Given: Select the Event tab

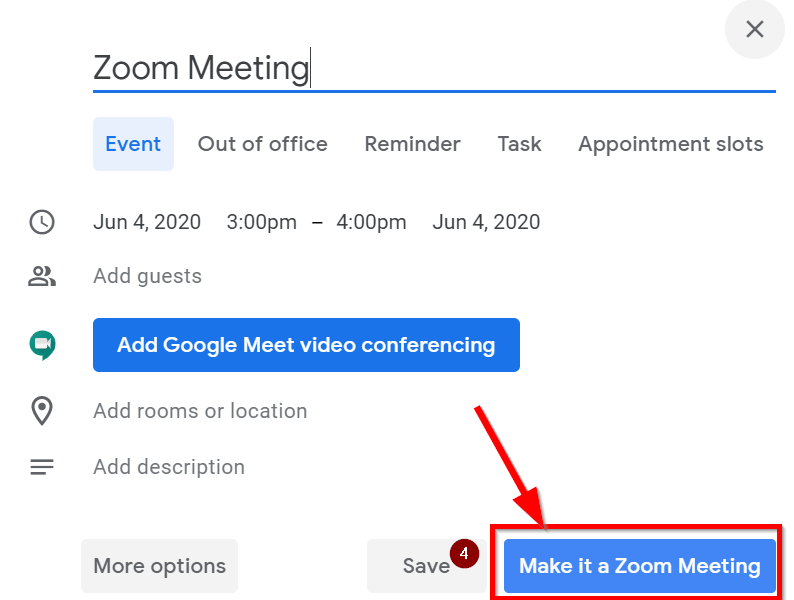Looking at the screenshot, I should [133, 144].
